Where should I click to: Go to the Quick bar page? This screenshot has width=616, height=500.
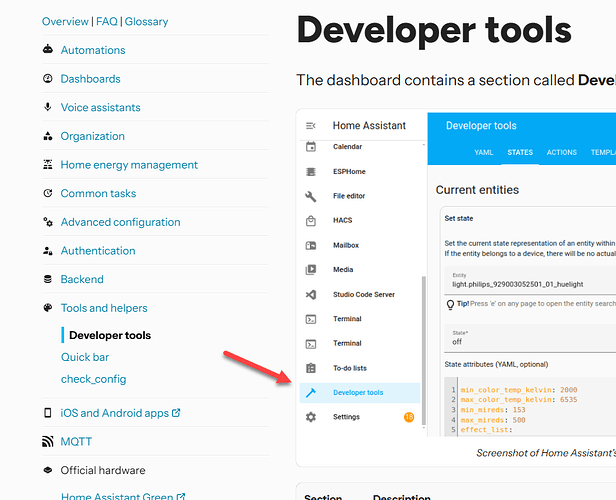pyautogui.click(x=85, y=357)
